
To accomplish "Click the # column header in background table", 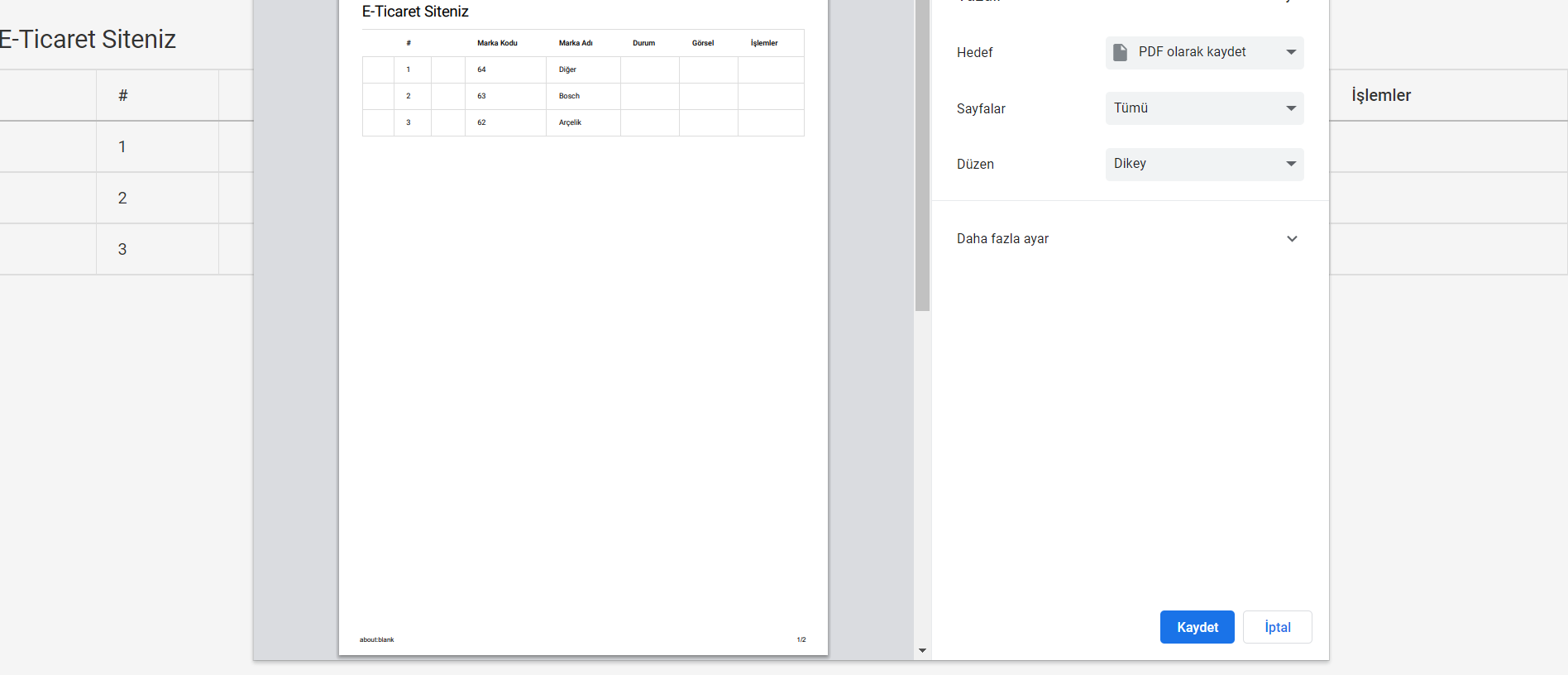I will coord(122,95).
